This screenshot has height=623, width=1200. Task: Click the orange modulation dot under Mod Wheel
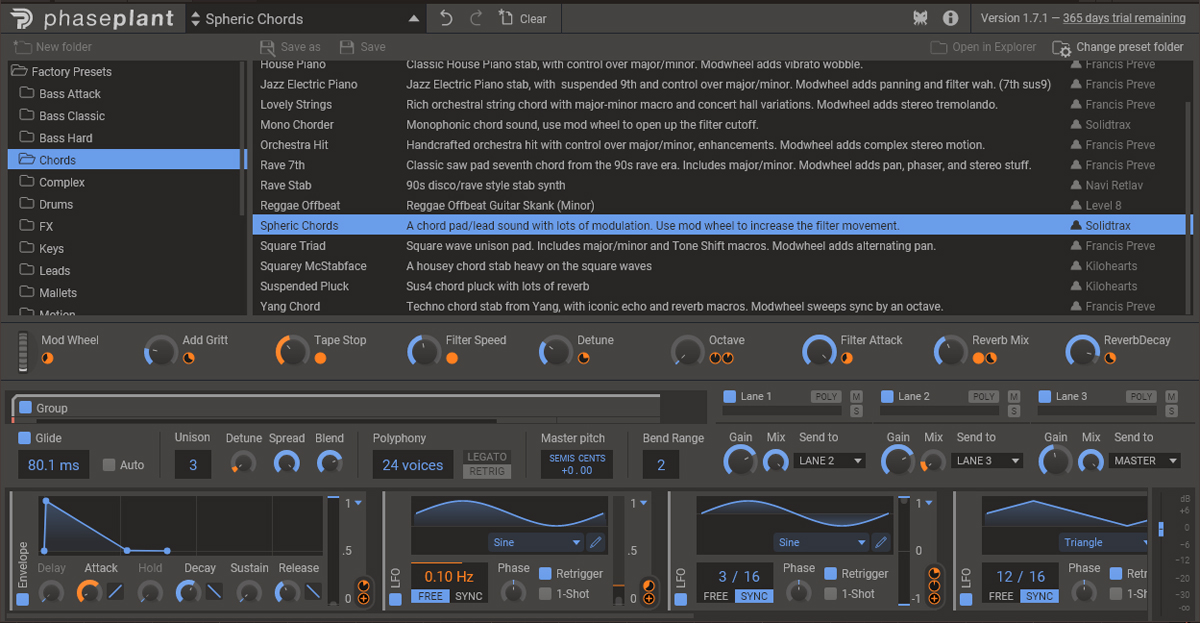tap(47, 358)
